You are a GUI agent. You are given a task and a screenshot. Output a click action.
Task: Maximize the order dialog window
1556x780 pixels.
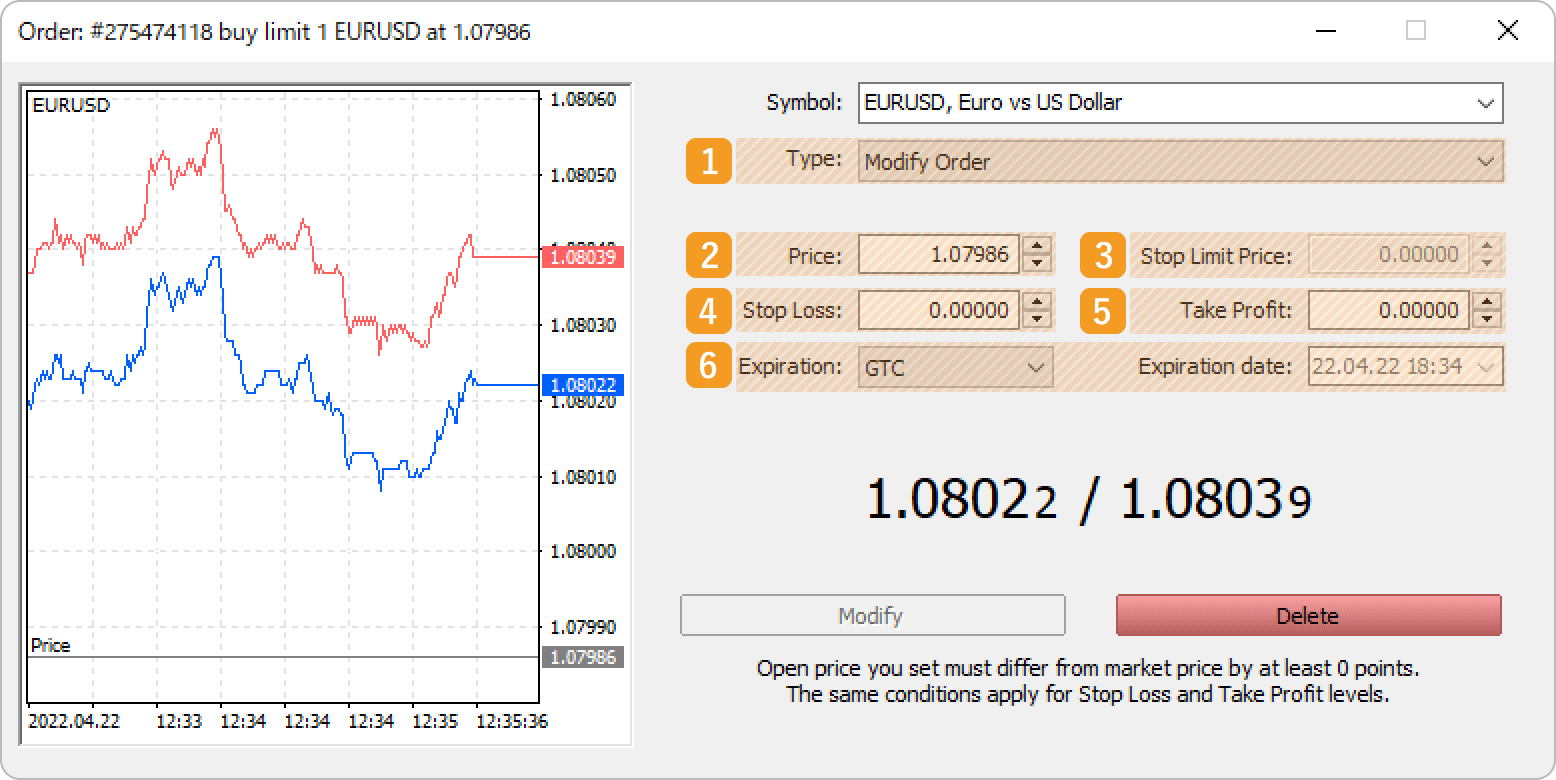[1416, 31]
